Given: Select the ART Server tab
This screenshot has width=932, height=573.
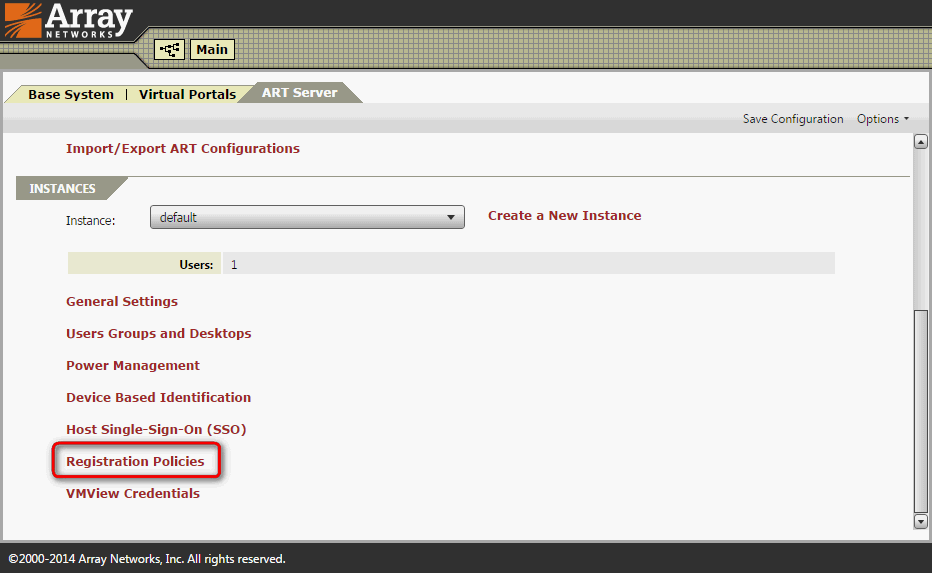Looking at the screenshot, I should [x=300, y=93].
